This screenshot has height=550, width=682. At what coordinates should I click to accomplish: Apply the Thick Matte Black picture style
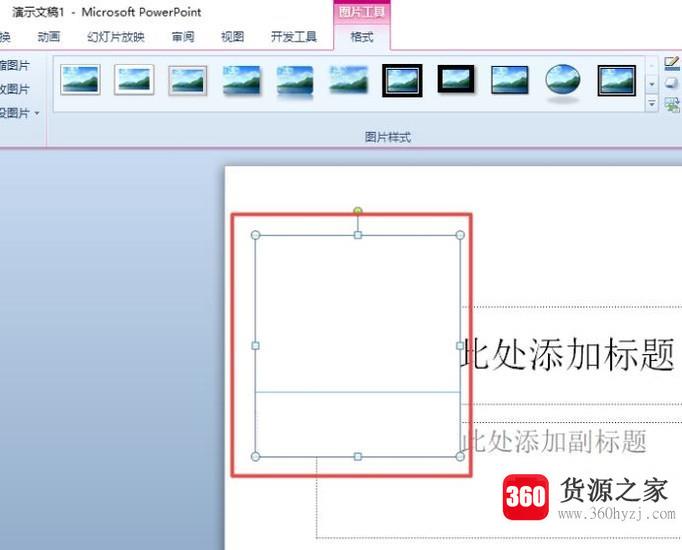[456, 79]
